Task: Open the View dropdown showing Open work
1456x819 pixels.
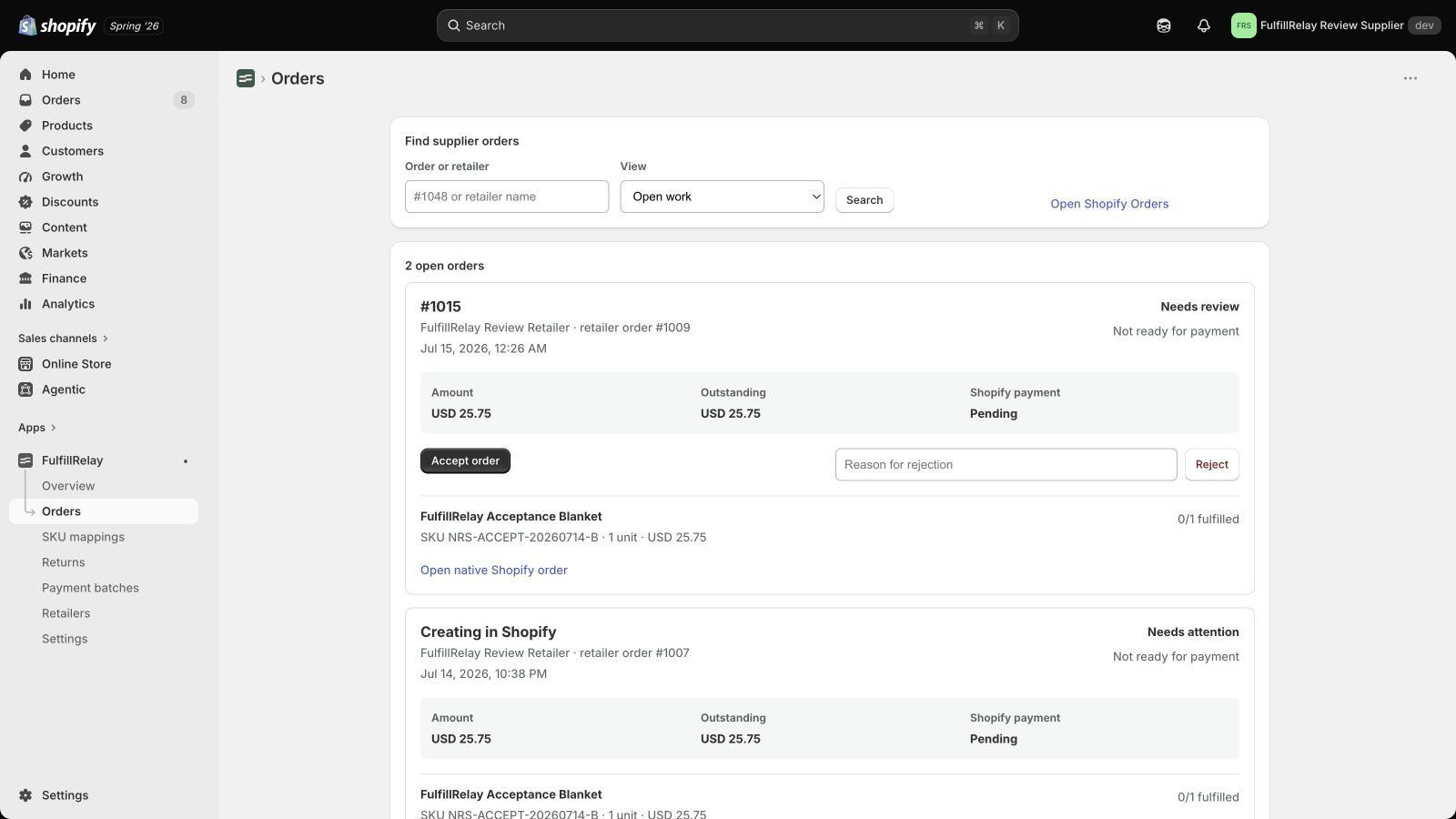Action: click(x=723, y=197)
